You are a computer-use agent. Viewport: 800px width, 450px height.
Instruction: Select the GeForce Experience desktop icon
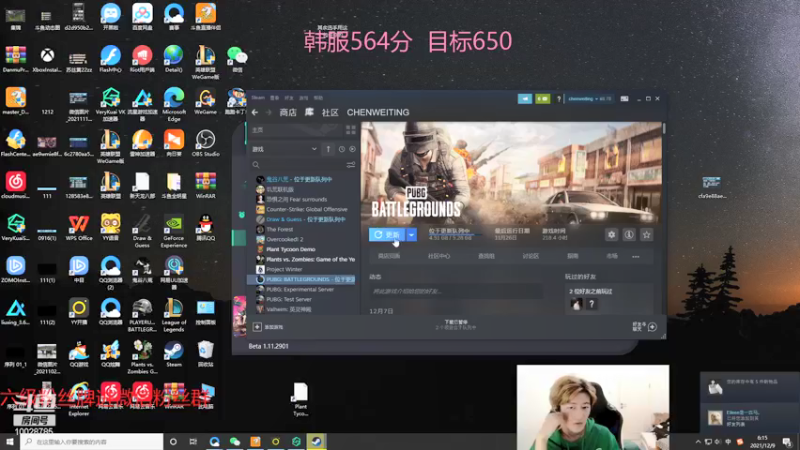pos(174,231)
